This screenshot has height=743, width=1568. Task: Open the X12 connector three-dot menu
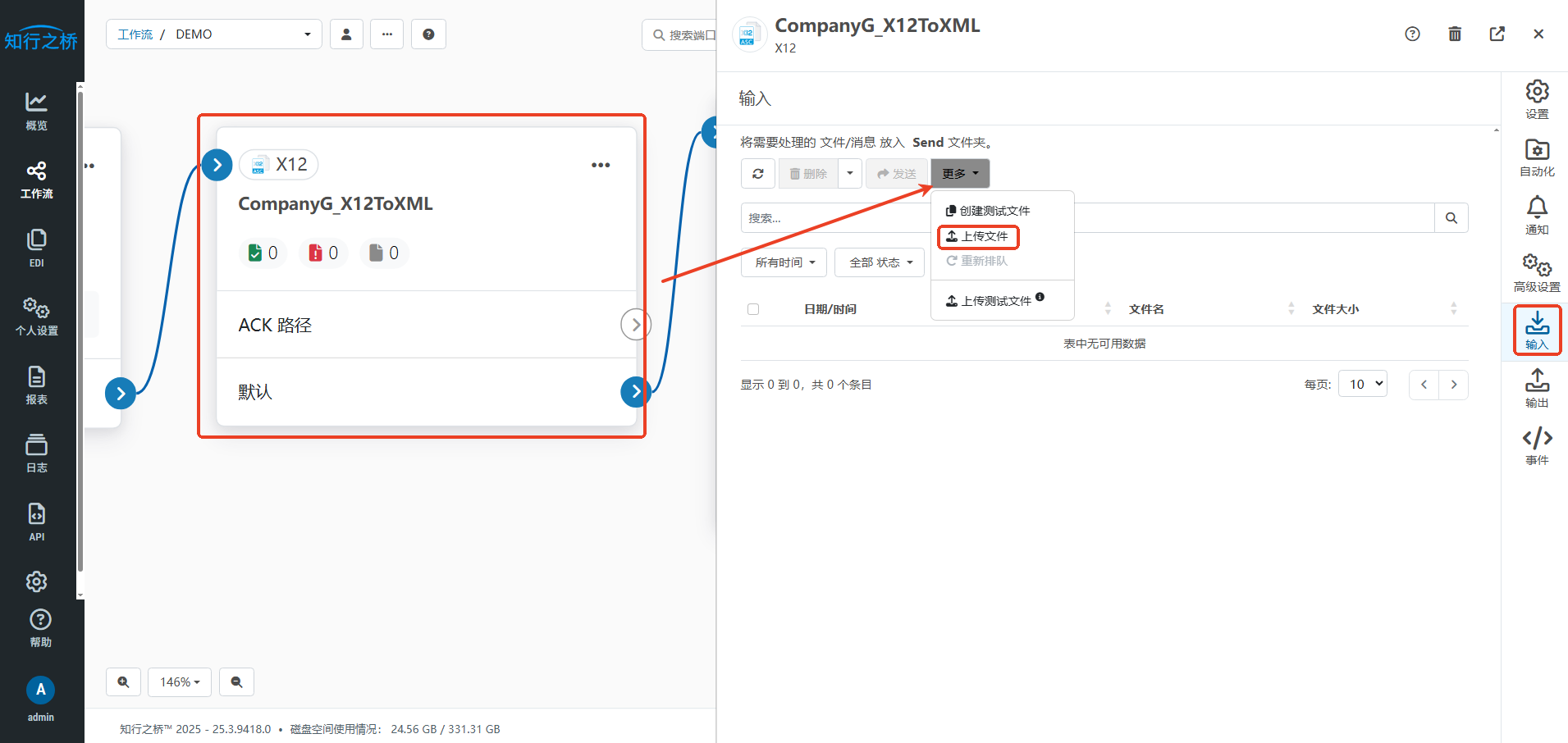coord(601,165)
